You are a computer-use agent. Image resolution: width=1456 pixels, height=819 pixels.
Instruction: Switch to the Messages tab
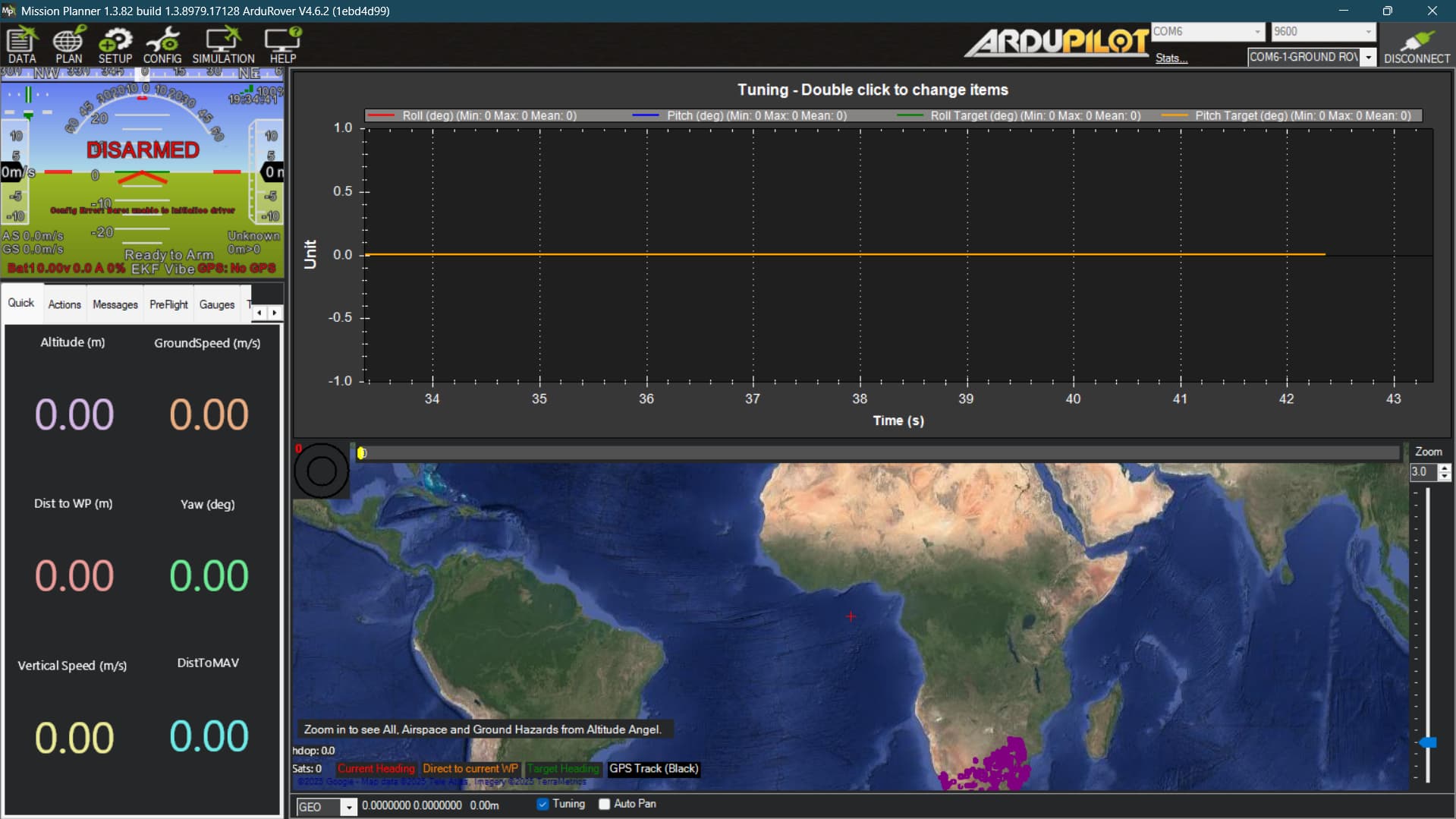tap(115, 304)
